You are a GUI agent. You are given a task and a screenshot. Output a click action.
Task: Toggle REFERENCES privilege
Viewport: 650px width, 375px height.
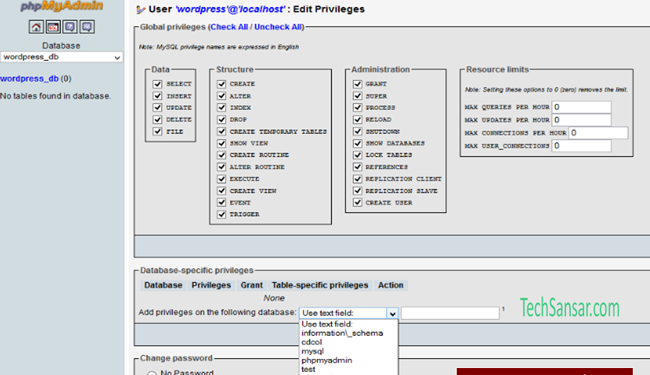point(357,167)
